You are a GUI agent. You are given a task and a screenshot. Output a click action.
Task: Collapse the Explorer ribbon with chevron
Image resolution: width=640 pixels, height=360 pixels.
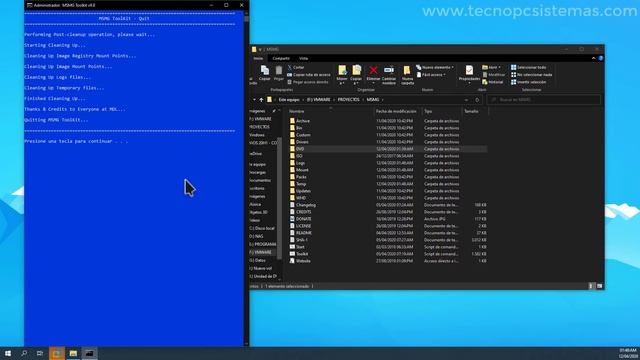[593, 58]
